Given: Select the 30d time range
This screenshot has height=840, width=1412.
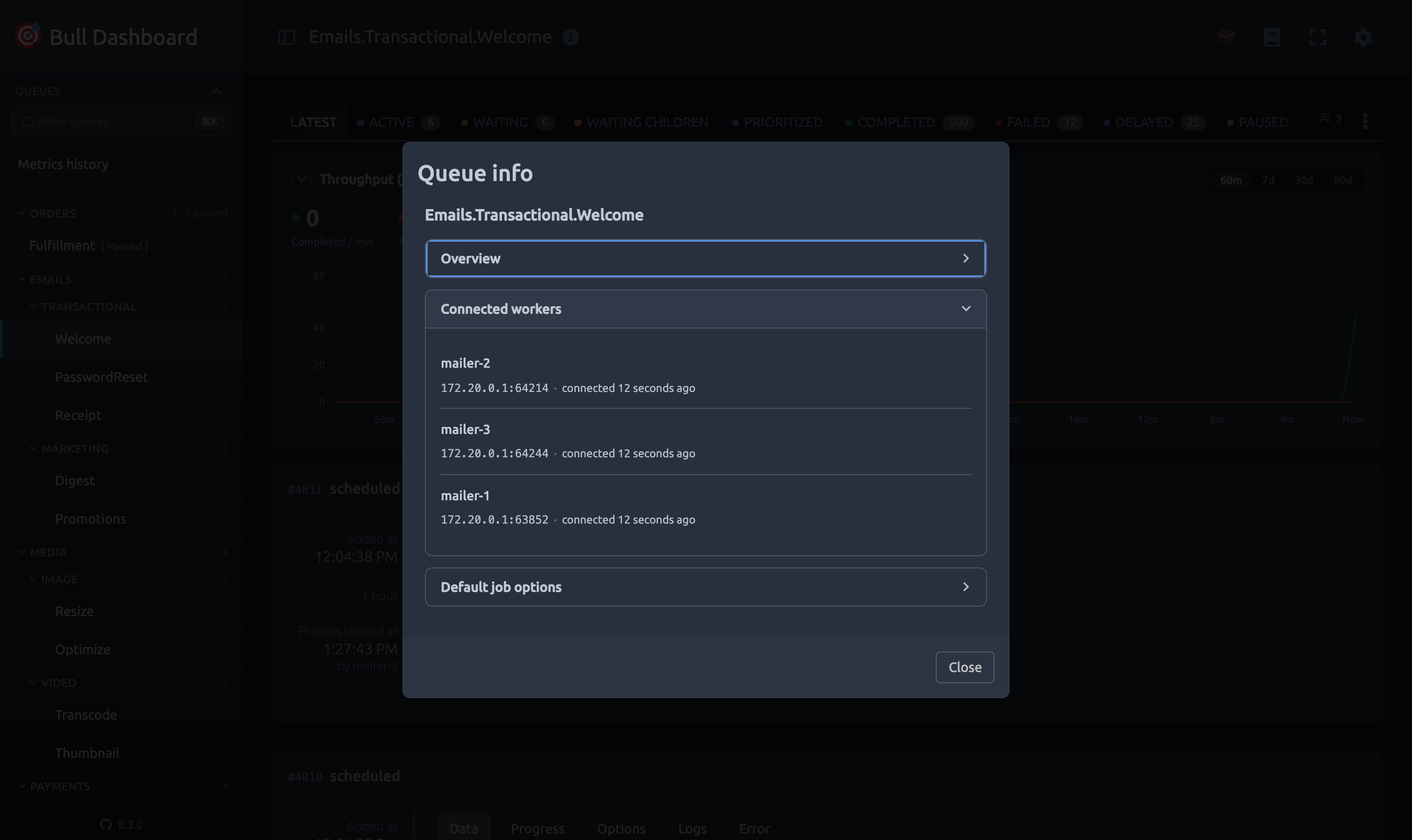Looking at the screenshot, I should tap(1304, 180).
